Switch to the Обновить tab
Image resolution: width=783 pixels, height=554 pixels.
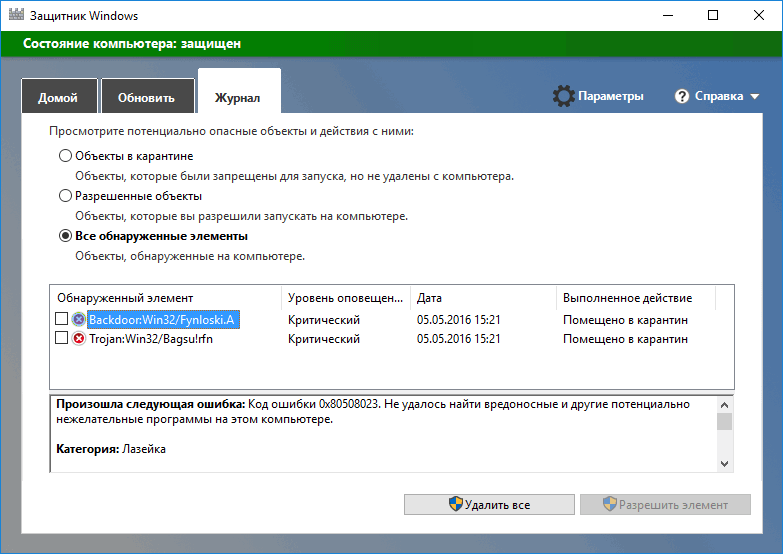coord(147,96)
